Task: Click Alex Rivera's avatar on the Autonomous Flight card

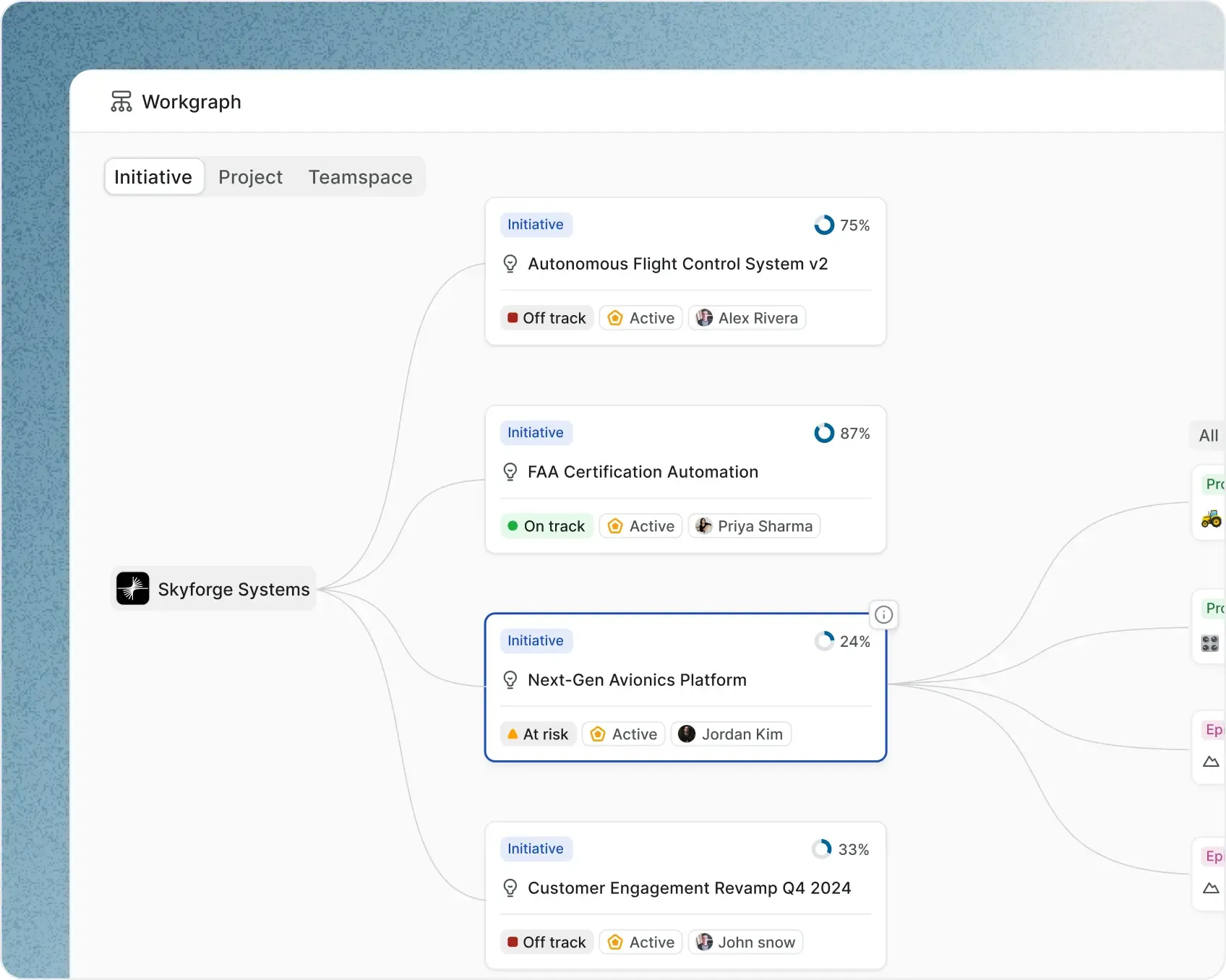Action: click(x=704, y=318)
